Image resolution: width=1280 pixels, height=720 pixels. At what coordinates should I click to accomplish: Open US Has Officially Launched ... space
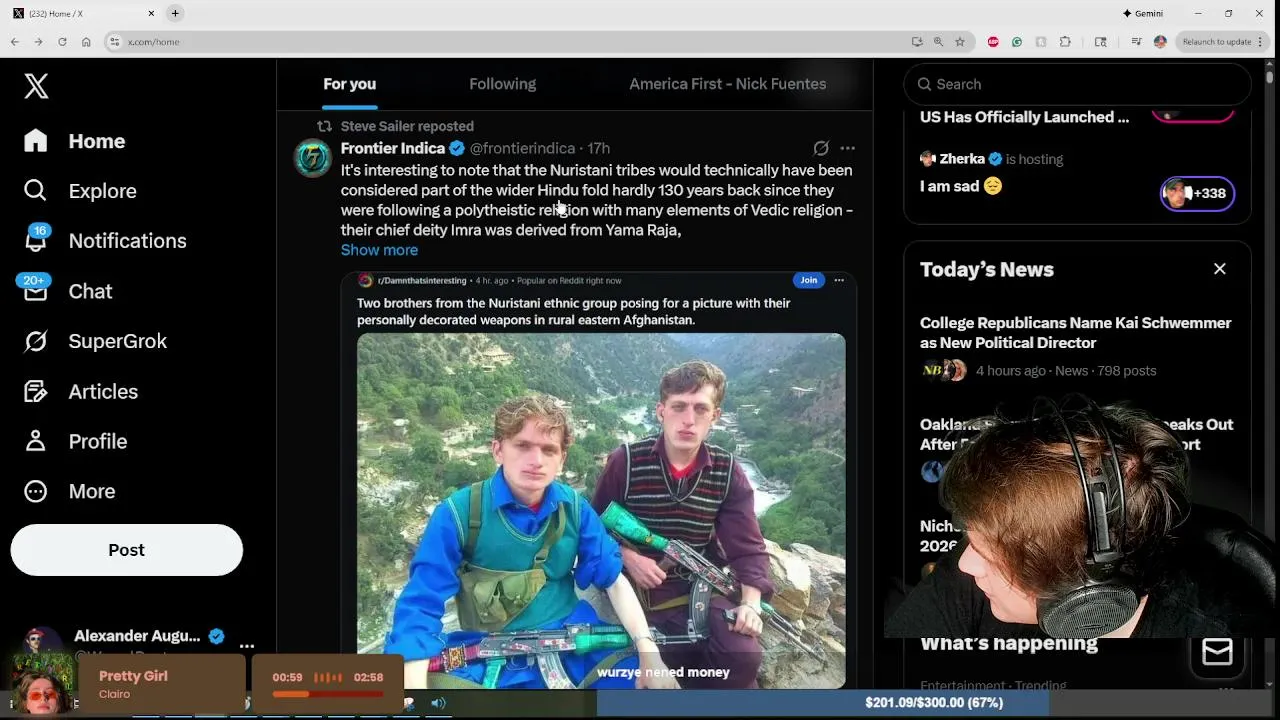[x=1024, y=117]
